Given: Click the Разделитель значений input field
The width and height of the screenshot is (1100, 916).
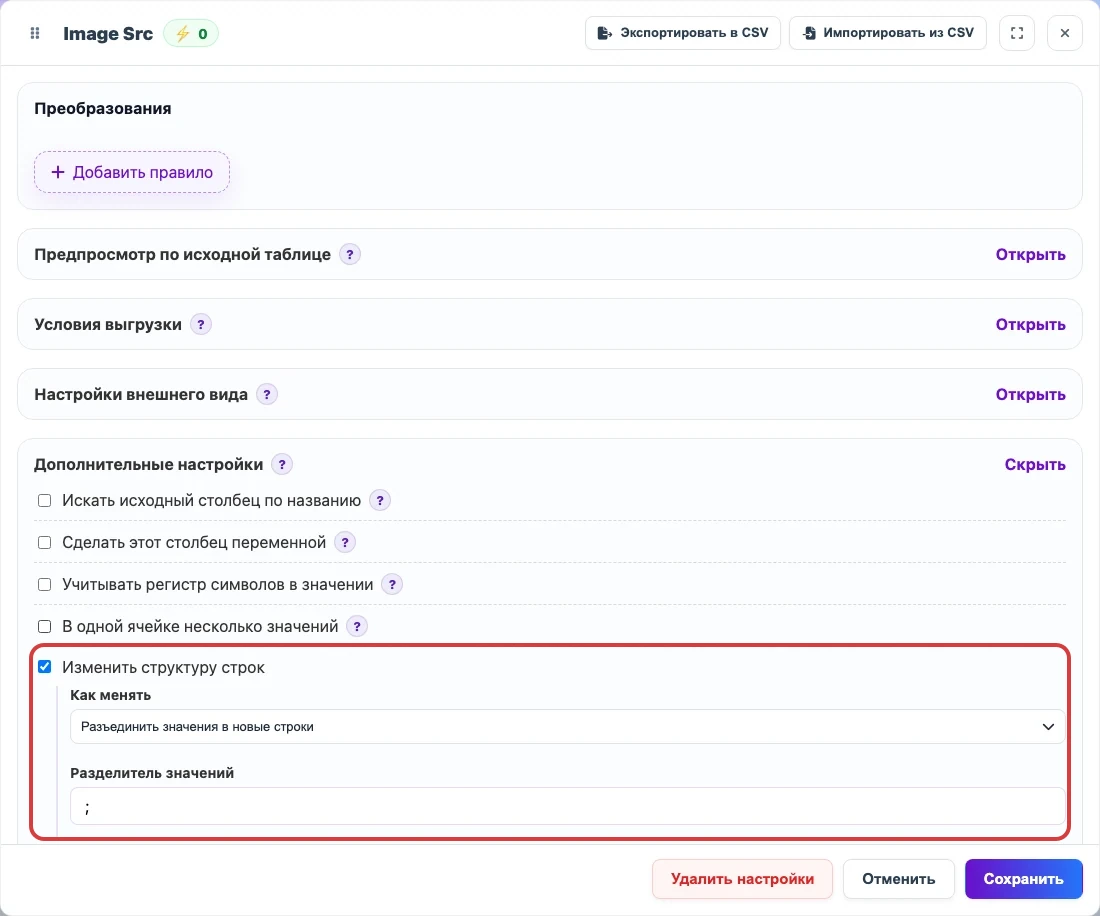Looking at the screenshot, I should 567,806.
